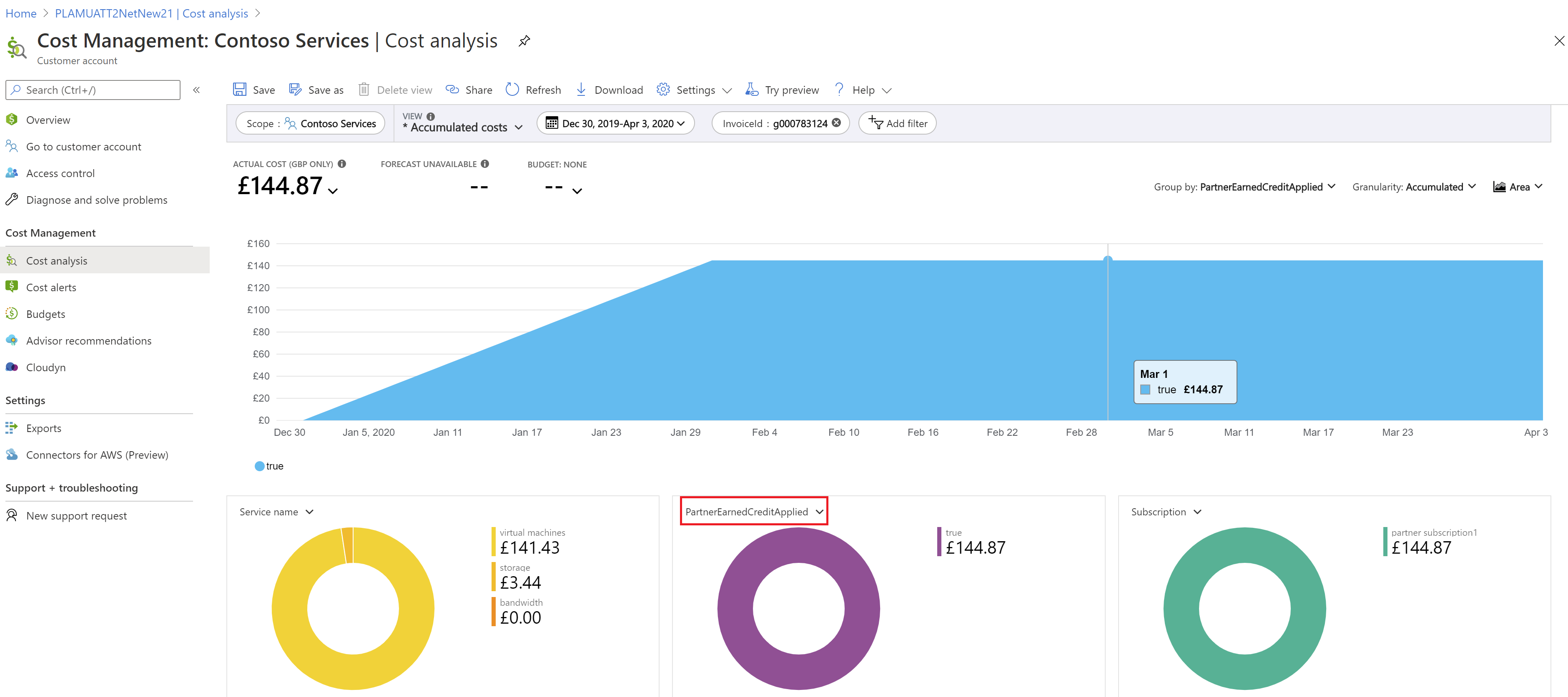Pin this view with pushpin icon
1568x697 pixels.
(524, 41)
